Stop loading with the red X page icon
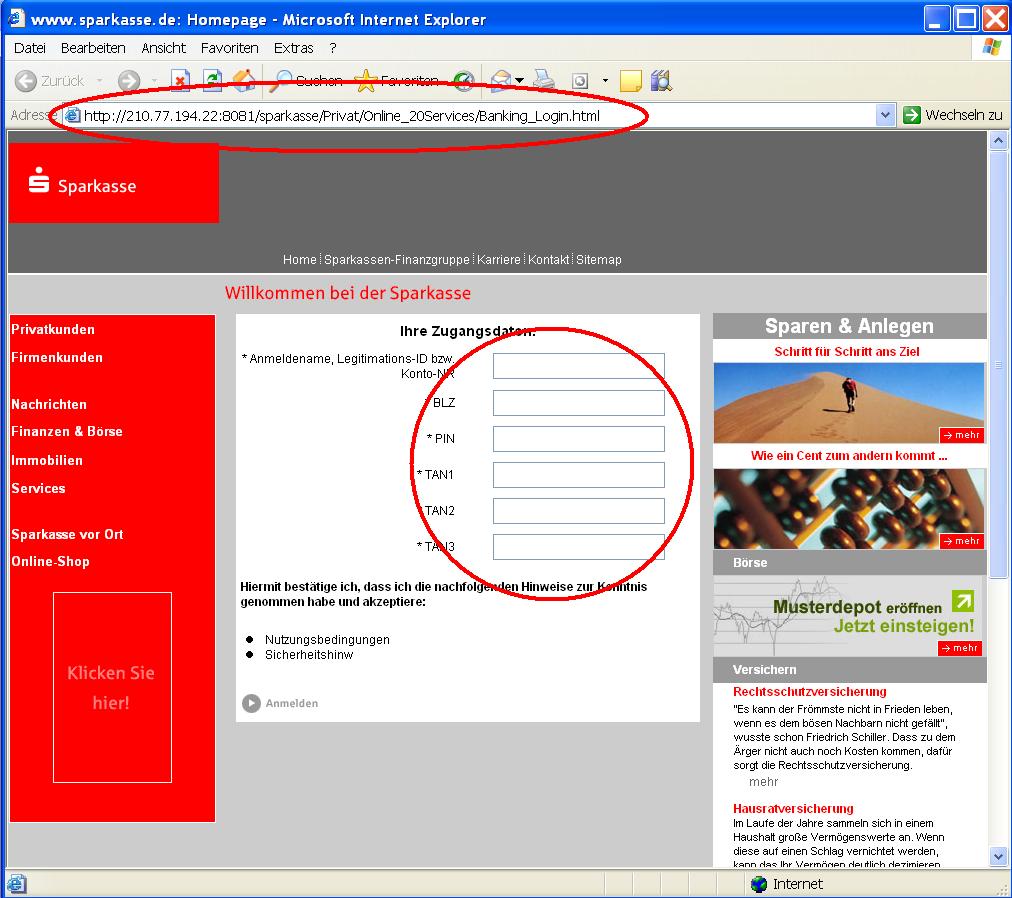This screenshot has width=1012, height=898. (x=180, y=80)
